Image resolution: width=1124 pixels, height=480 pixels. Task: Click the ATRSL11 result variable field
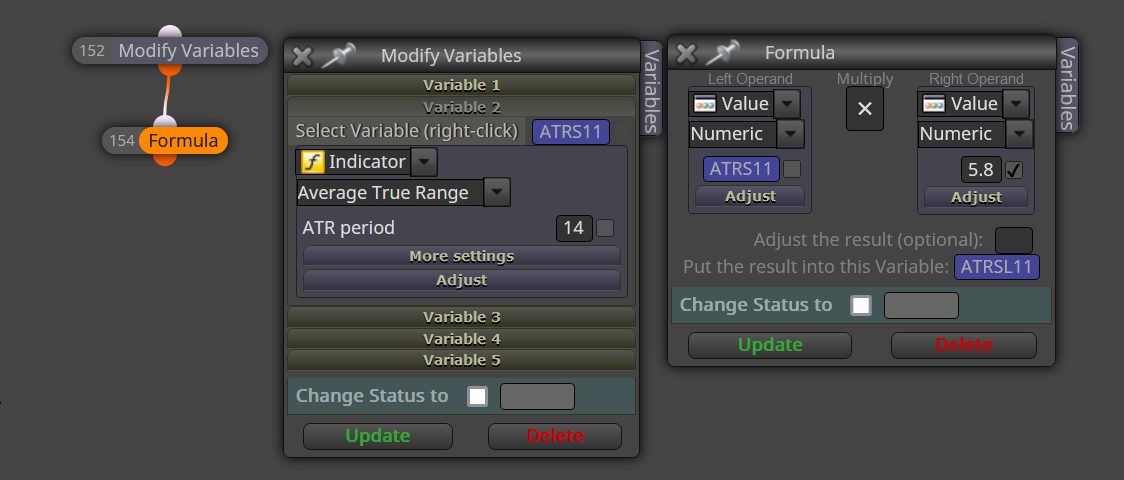coord(996,267)
